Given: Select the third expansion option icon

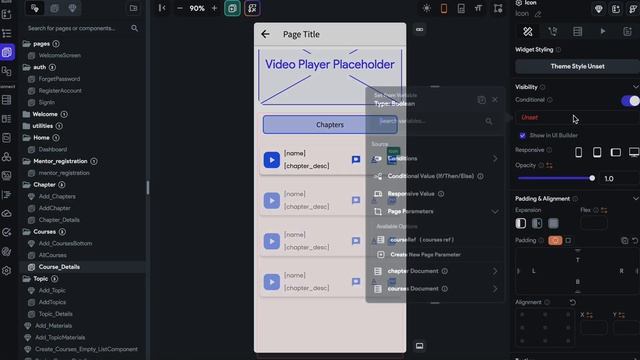Looking at the screenshot, I should click(553, 223).
